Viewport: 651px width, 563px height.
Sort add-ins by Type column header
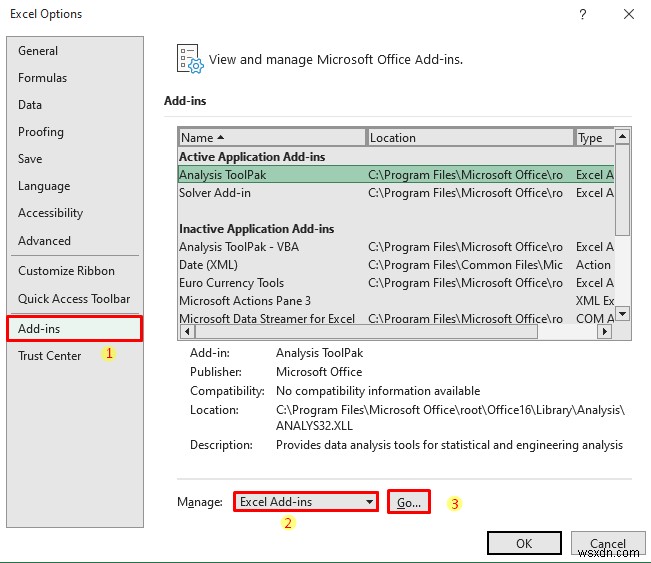(x=595, y=137)
